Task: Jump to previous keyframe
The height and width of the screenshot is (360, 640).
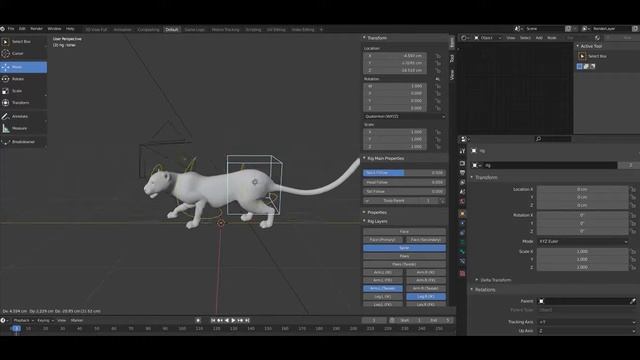Action: click(220, 320)
